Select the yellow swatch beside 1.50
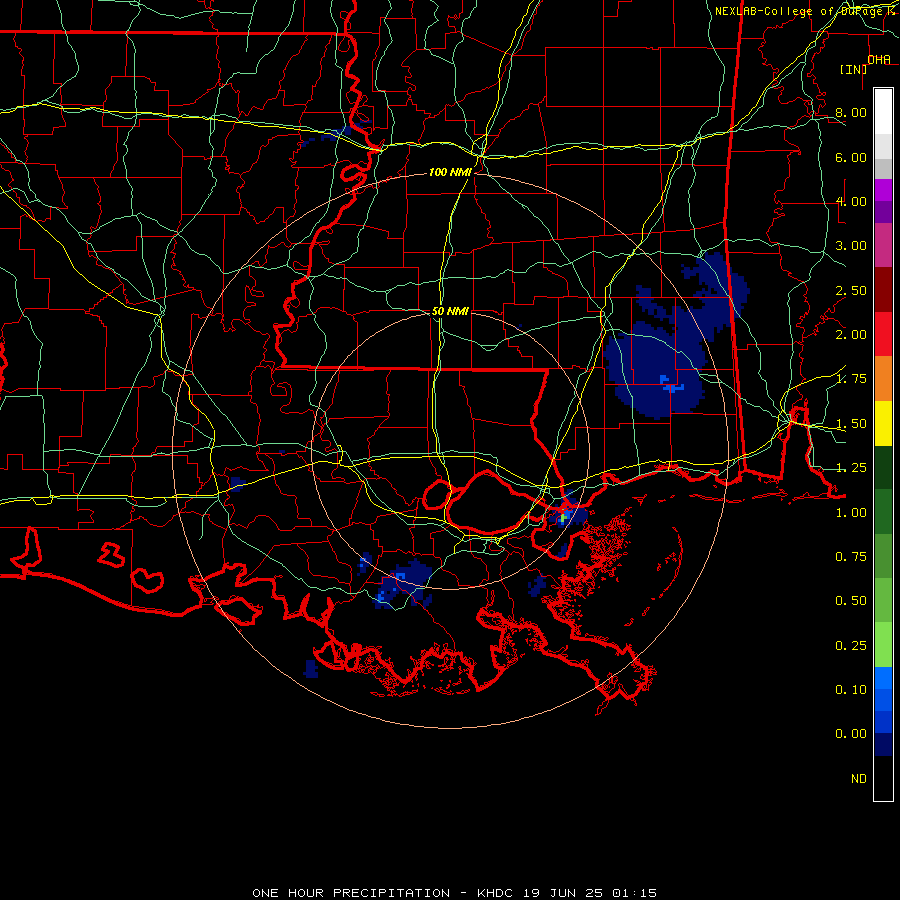Image resolution: width=900 pixels, height=900 pixels. tap(883, 423)
